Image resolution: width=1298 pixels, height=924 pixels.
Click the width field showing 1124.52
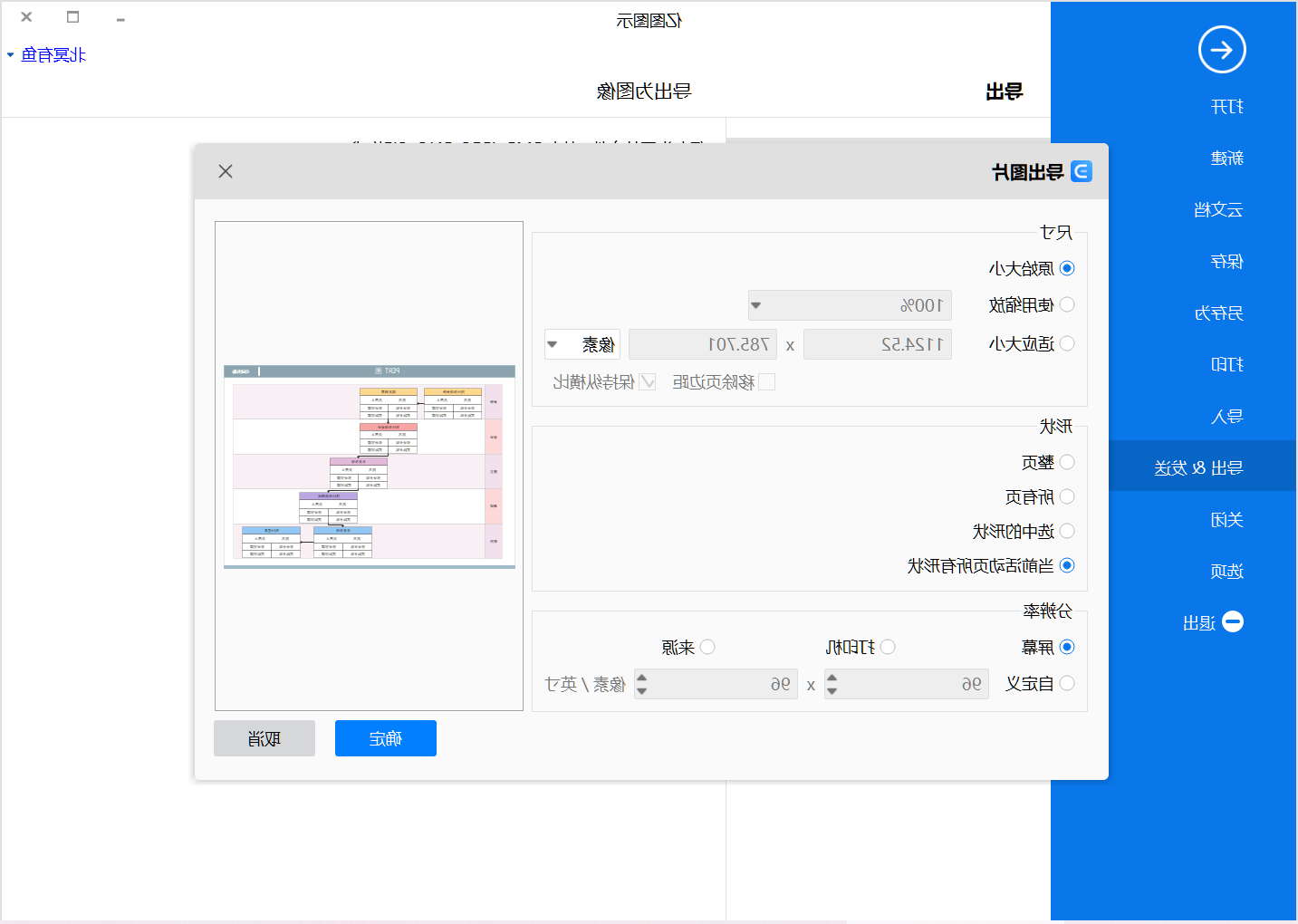[x=878, y=344]
